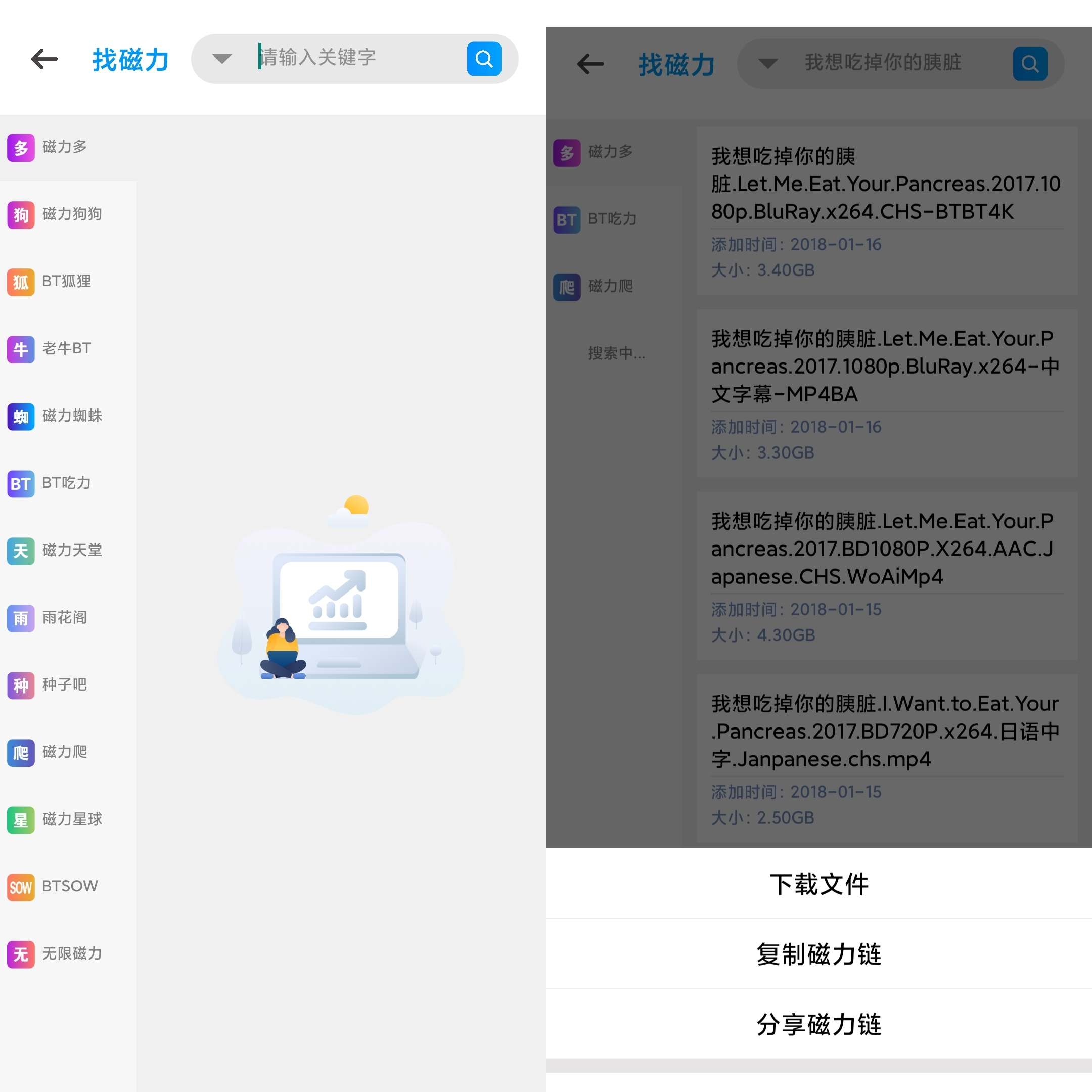Viewport: 1092px width, 1092px height.
Task: Select 磁力爬 icon in left sidebar
Action: point(21,753)
